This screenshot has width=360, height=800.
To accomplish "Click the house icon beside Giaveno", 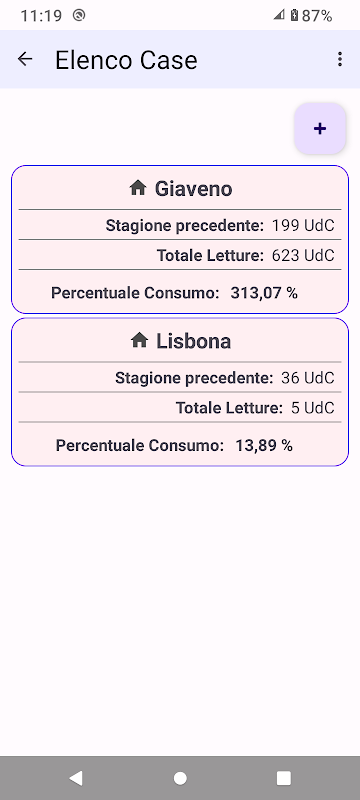I will pyautogui.click(x=138, y=188).
